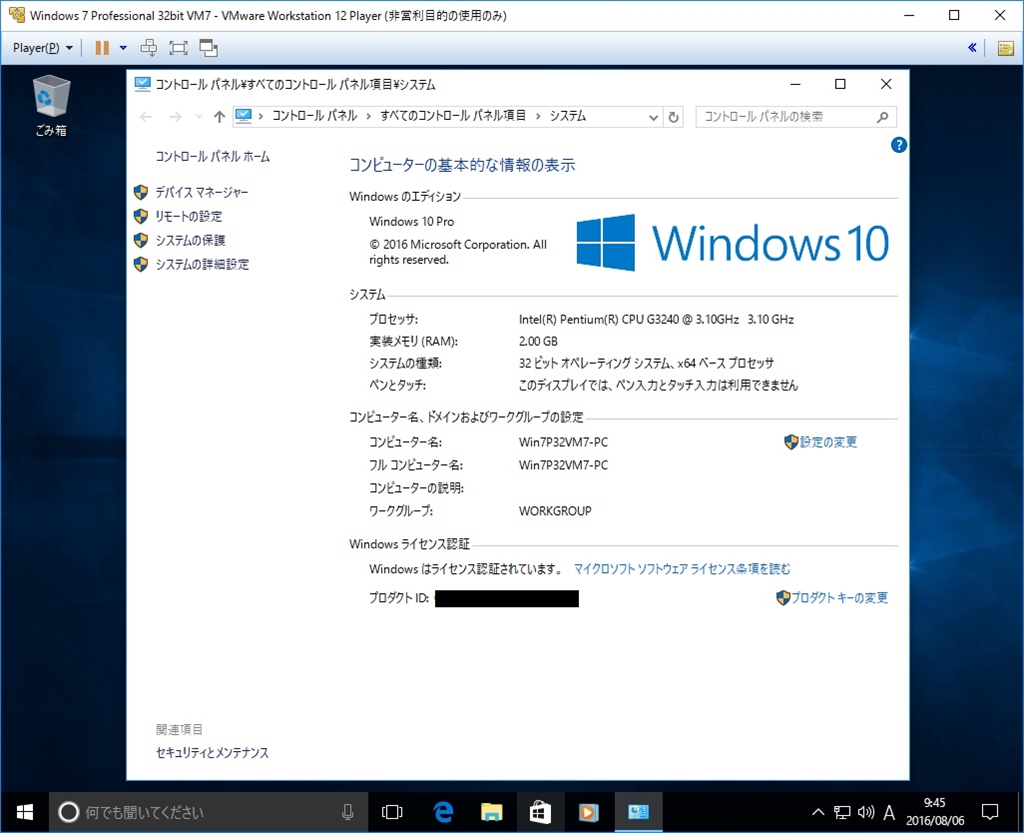
Task: Click the search magnifier icon
Action: (x=882, y=118)
